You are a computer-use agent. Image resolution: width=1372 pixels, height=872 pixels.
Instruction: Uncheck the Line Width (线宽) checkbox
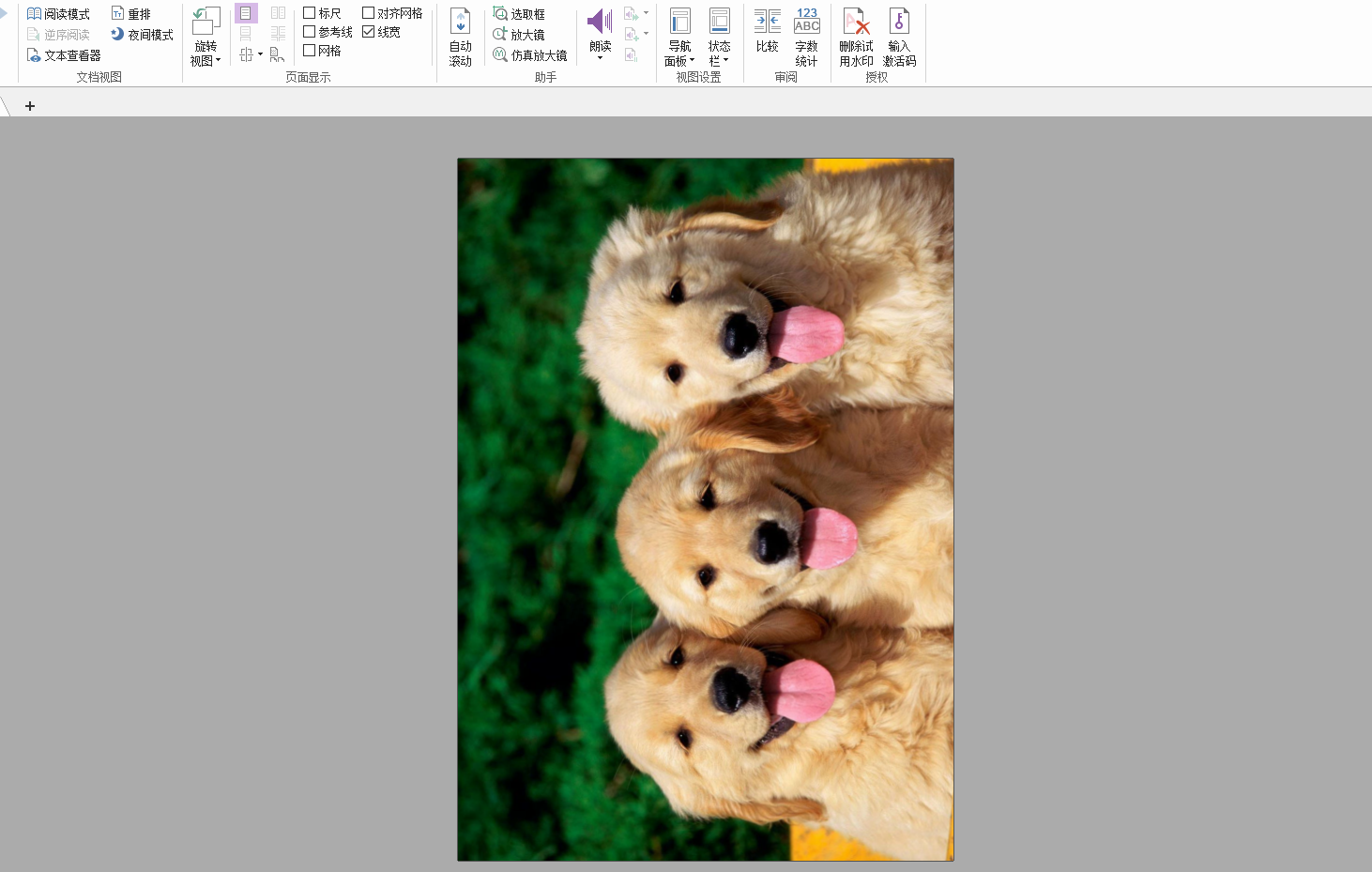click(369, 32)
